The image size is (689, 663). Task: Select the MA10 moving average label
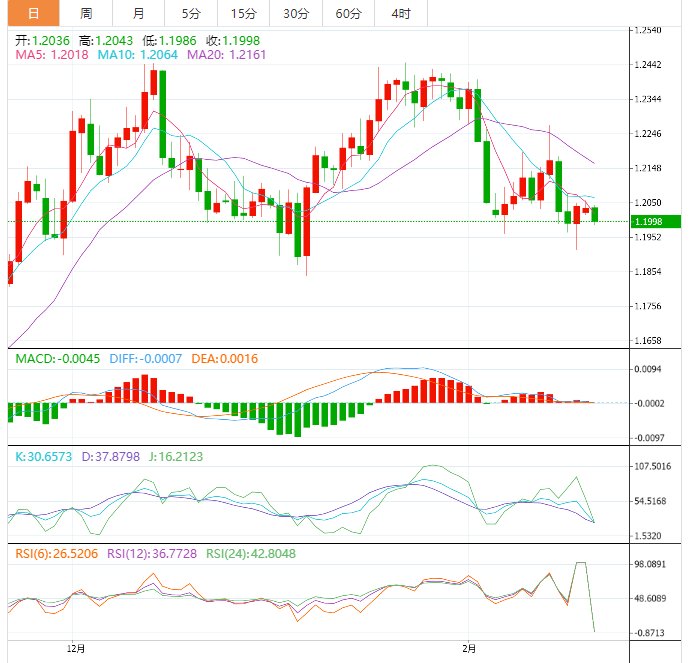[x=137, y=55]
